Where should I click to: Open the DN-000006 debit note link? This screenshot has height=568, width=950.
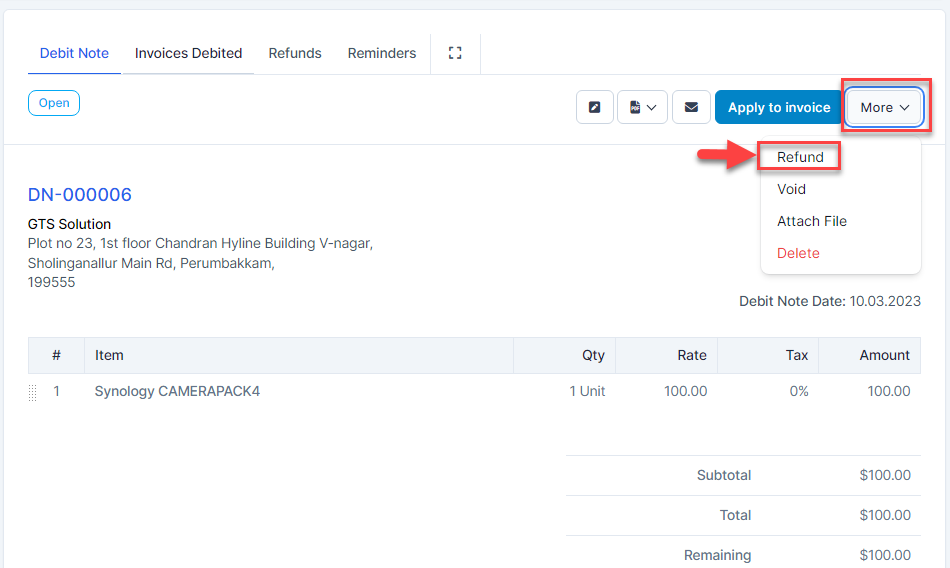tap(80, 195)
